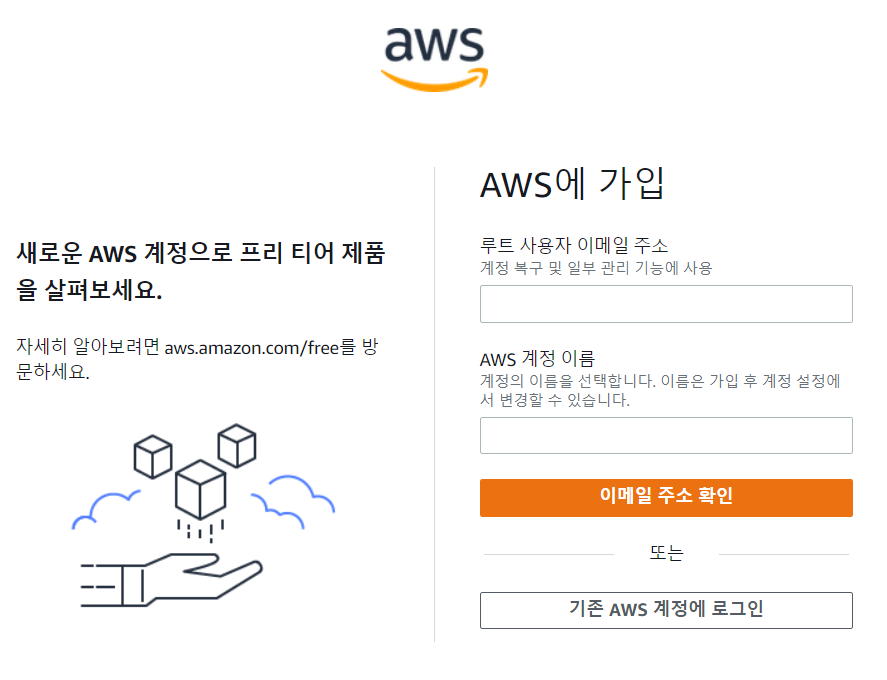Image resolution: width=887 pixels, height=680 pixels.
Task: Click the orange smile arrow under the AWS logo
Action: 434,80
